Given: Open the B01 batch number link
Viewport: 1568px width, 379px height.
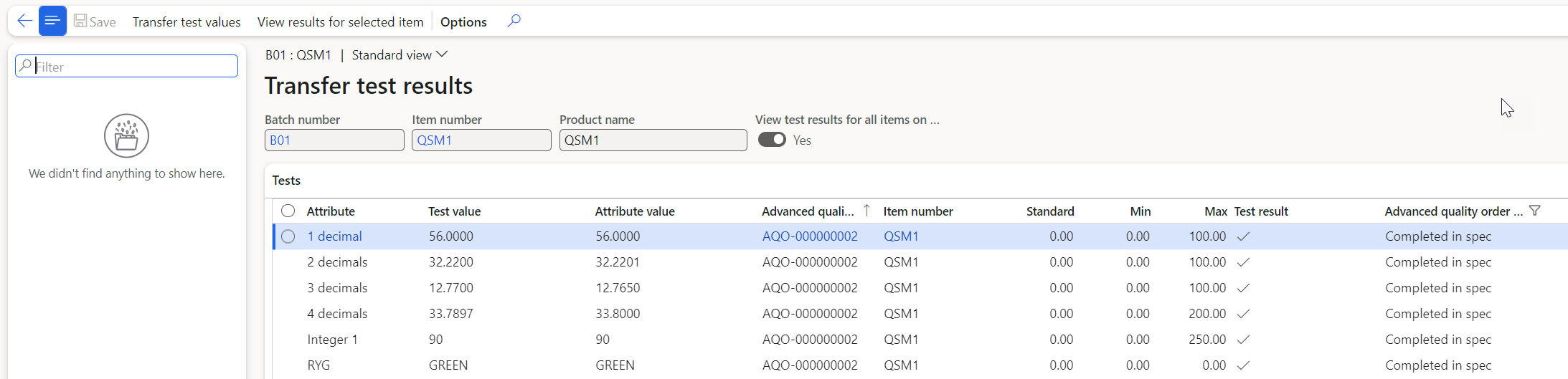Looking at the screenshot, I should pyautogui.click(x=280, y=140).
